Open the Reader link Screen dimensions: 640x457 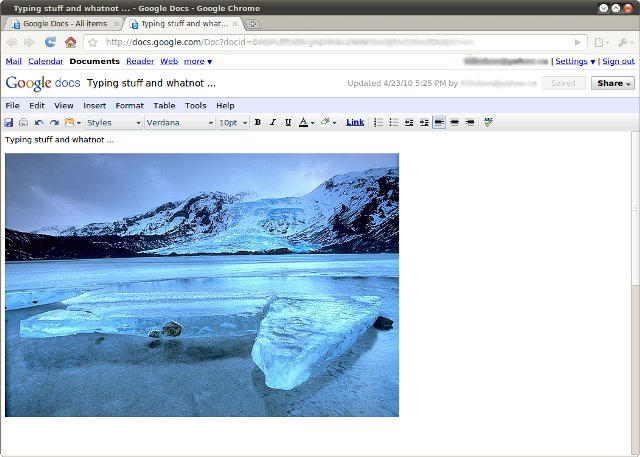click(140, 61)
